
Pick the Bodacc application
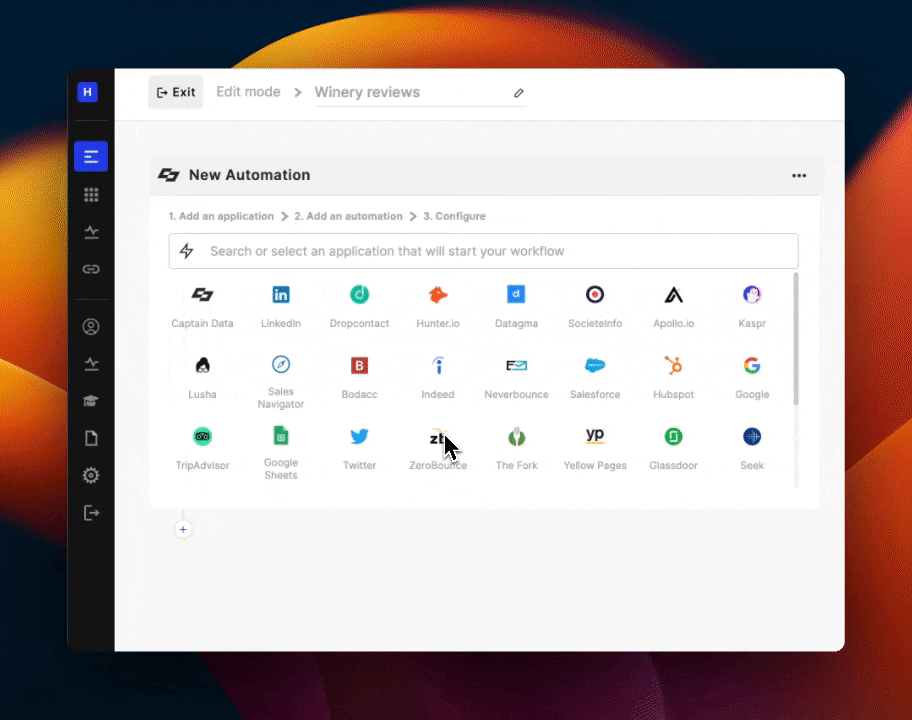tap(359, 378)
